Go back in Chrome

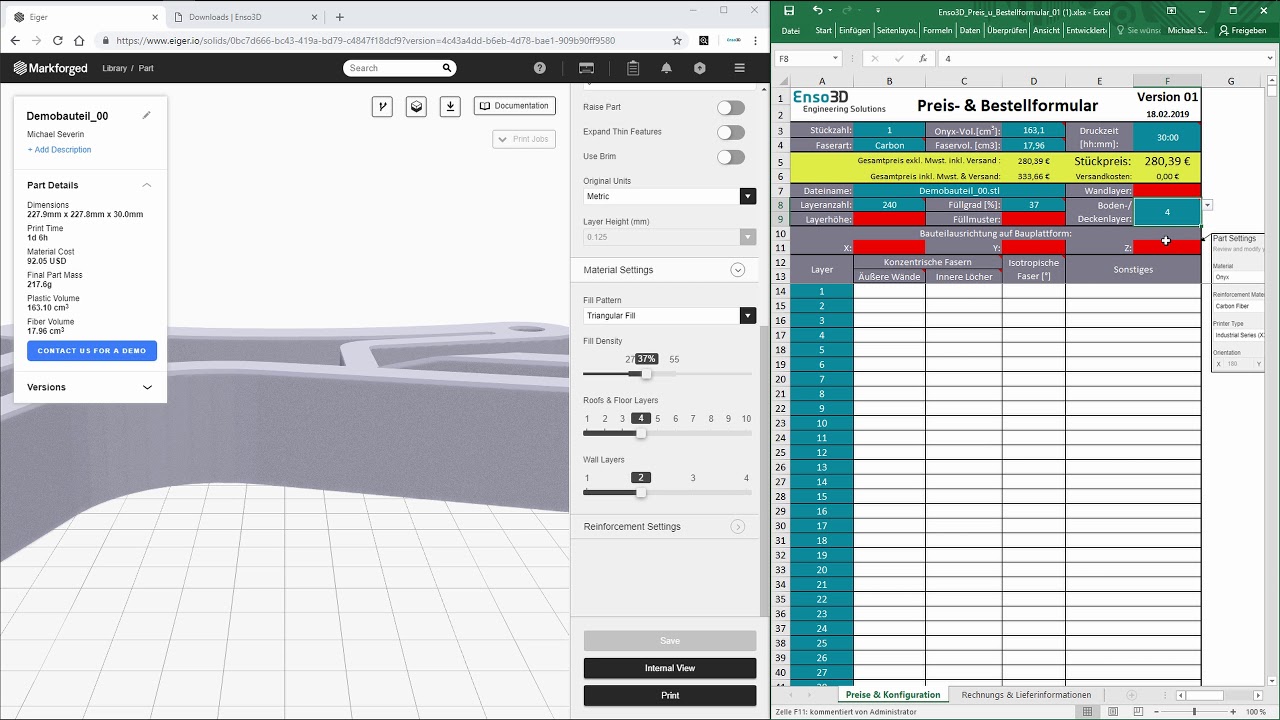[x=15, y=41]
